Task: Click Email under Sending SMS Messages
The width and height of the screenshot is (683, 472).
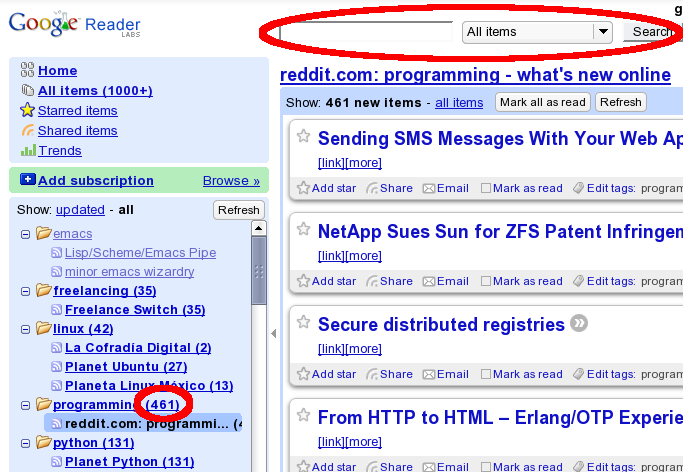Action: click(x=446, y=188)
